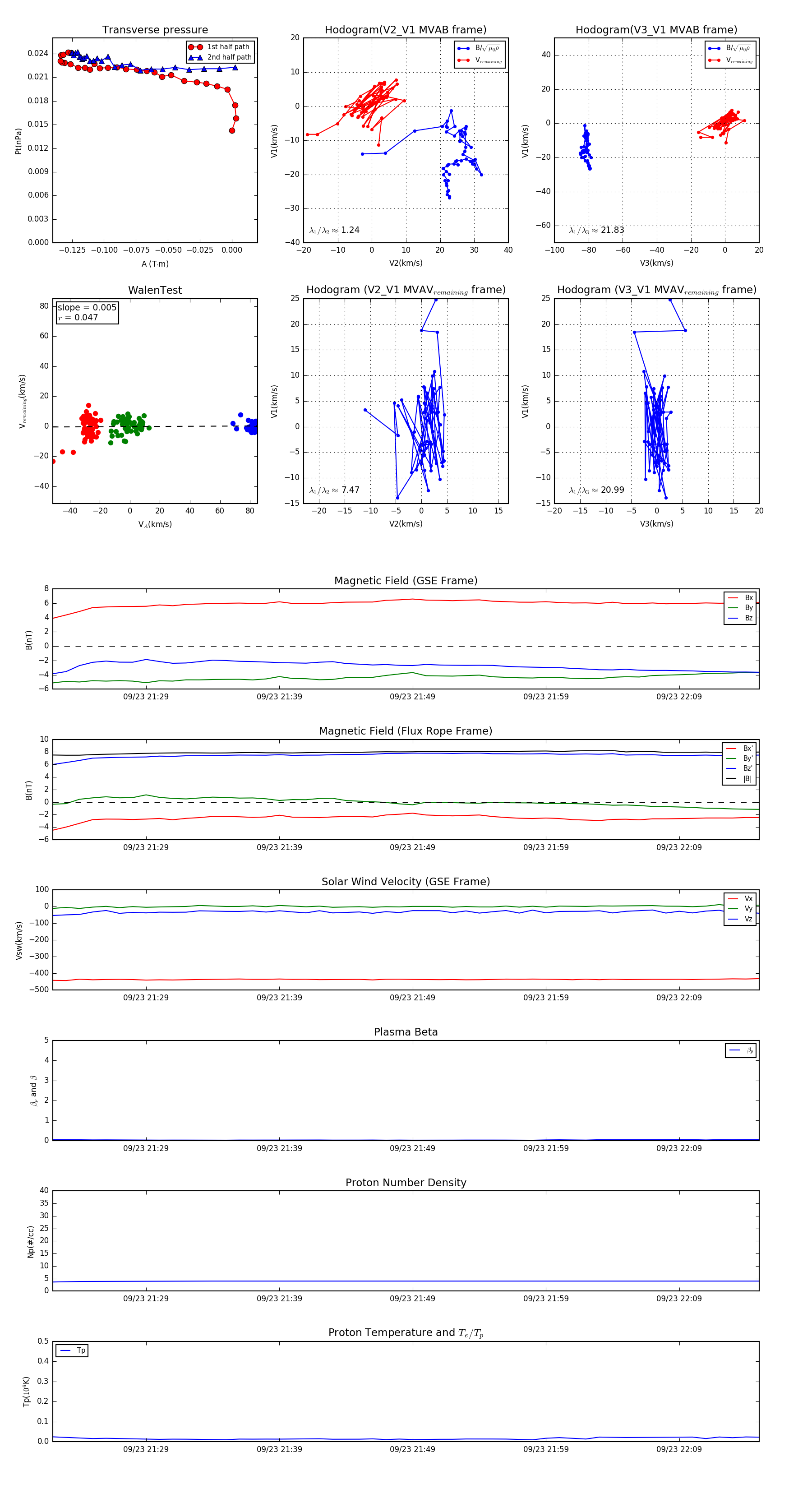Viewport: 812px width, 1489px height.
Task: Click 'Hodogram(V3_V1 MVAB frame)' title
Action: point(656,30)
